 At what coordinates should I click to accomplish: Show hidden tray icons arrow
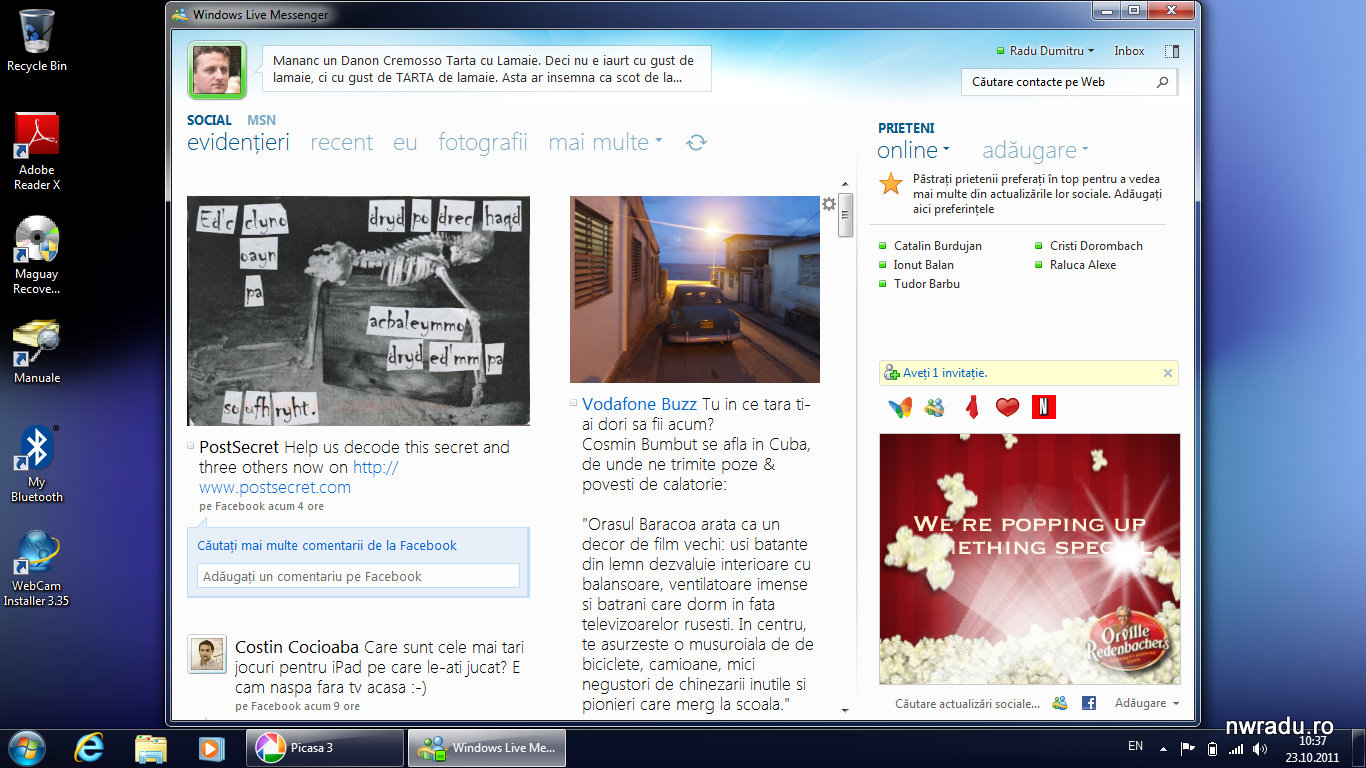(x=1163, y=748)
